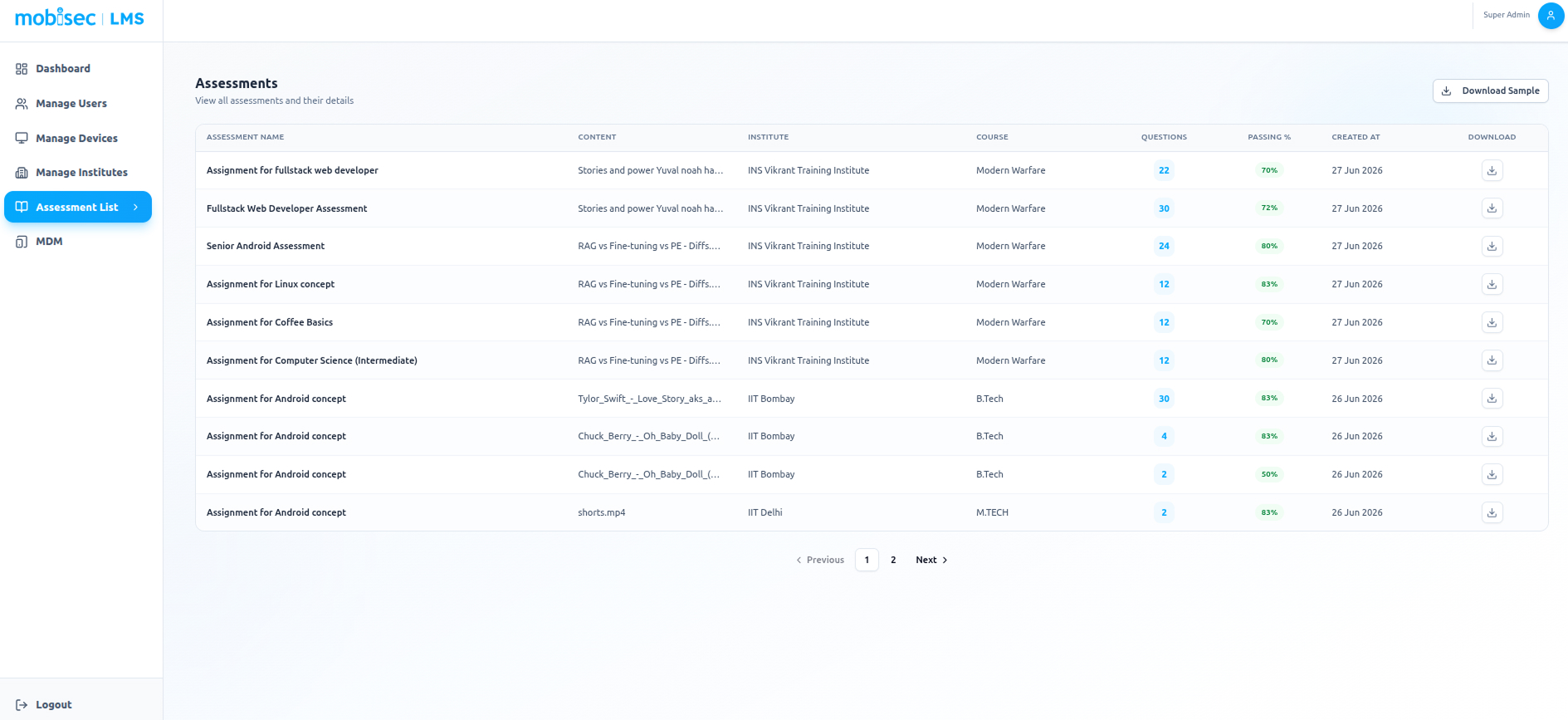Click the Assignment for Coffee Basics name
The height and width of the screenshot is (720, 1568).
(270, 322)
